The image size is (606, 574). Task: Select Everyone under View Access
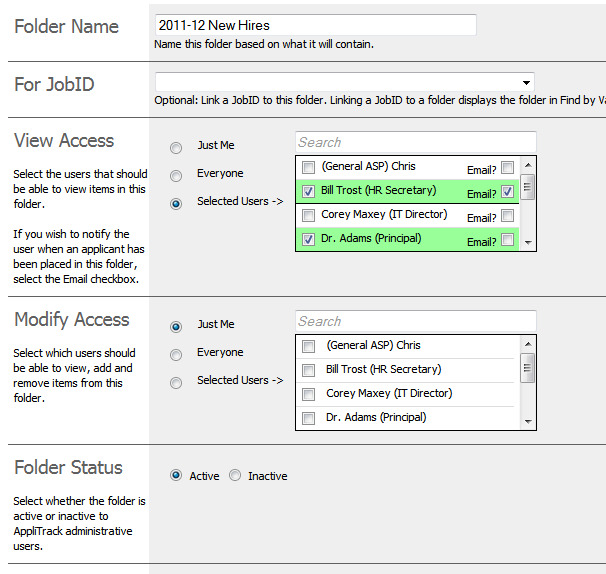coord(176,176)
